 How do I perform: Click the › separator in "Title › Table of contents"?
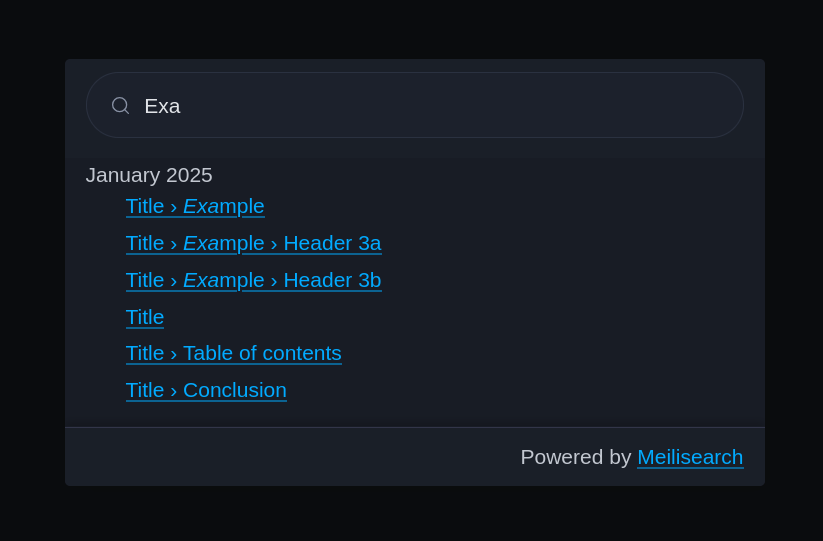[x=173, y=353]
